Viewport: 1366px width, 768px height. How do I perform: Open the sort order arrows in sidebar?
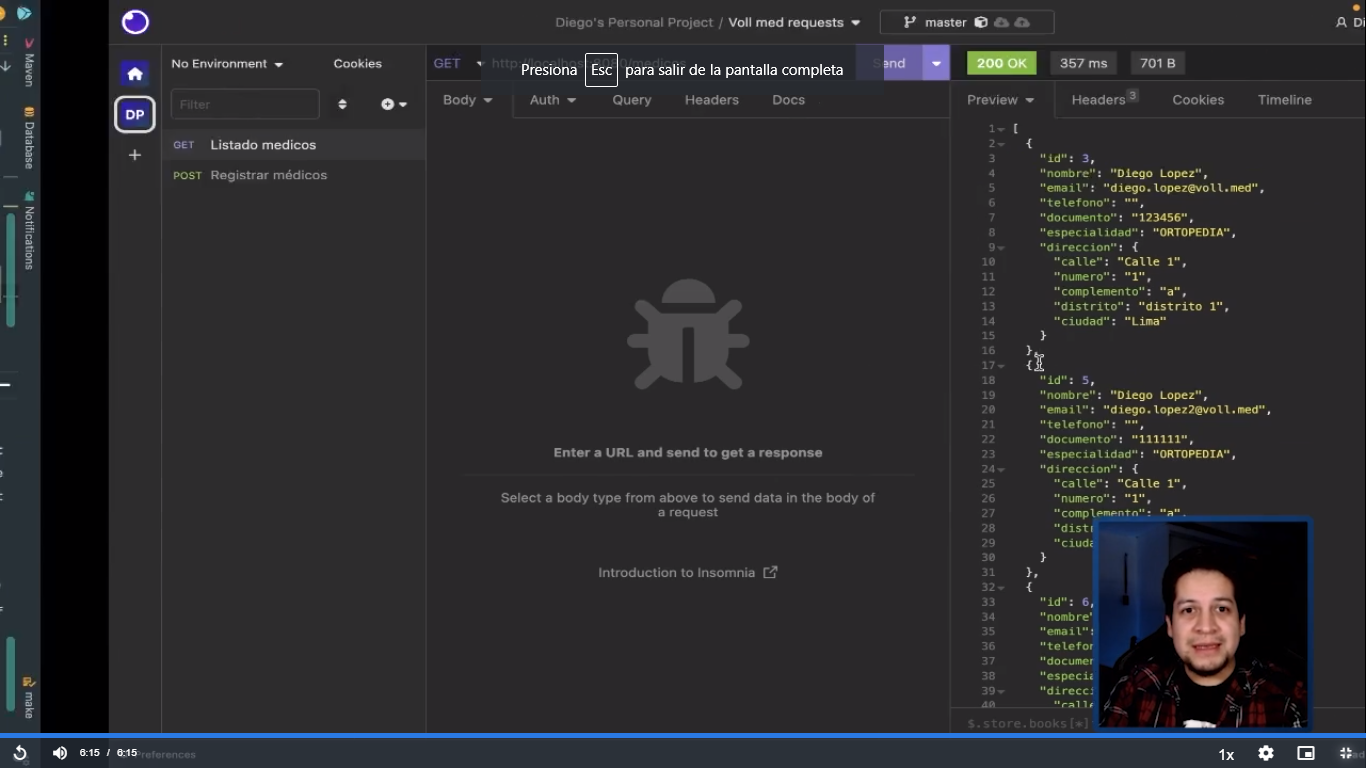[342, 104]
